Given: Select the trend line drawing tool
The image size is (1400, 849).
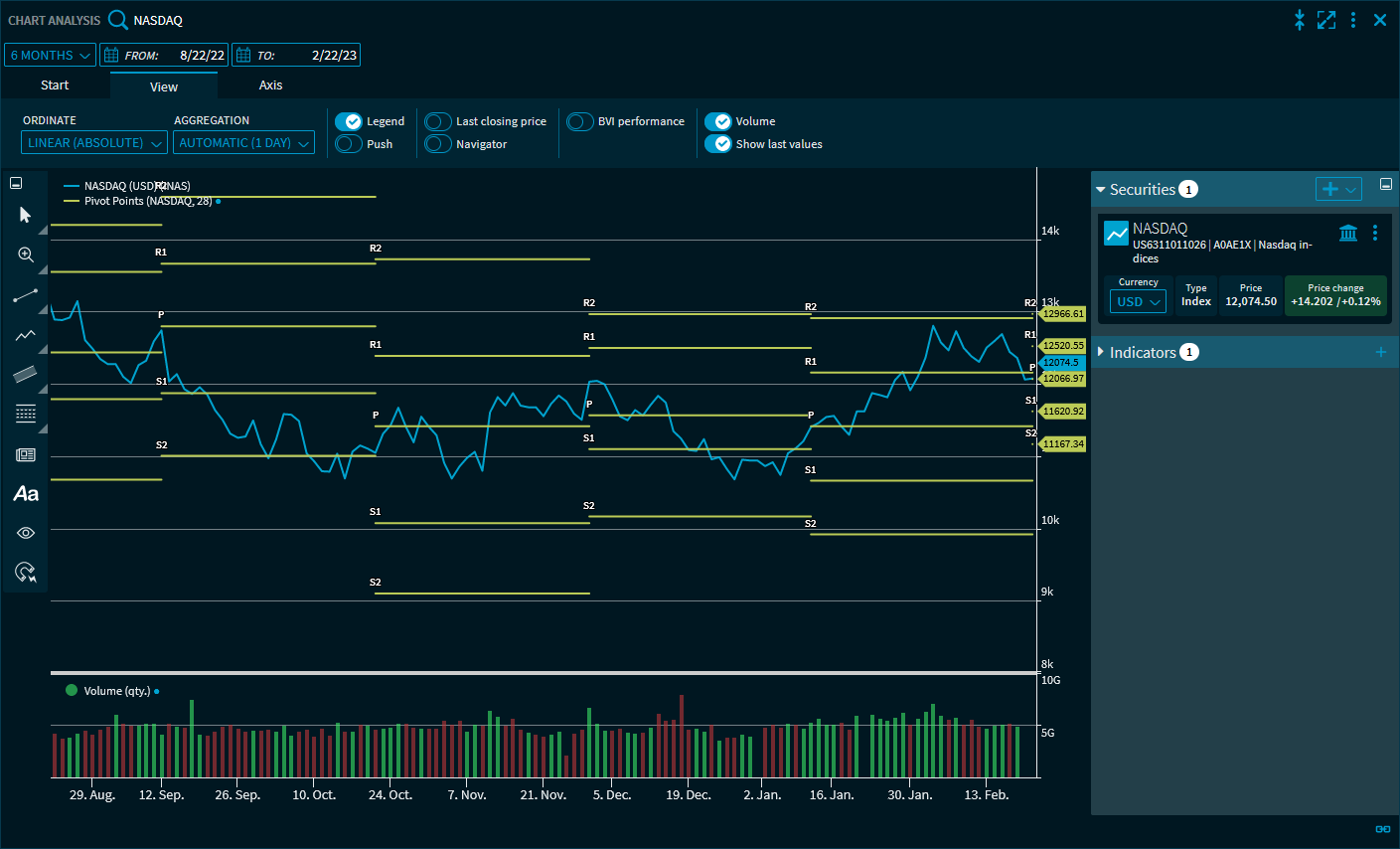Looking at the screenshot, I should (26, 295).
